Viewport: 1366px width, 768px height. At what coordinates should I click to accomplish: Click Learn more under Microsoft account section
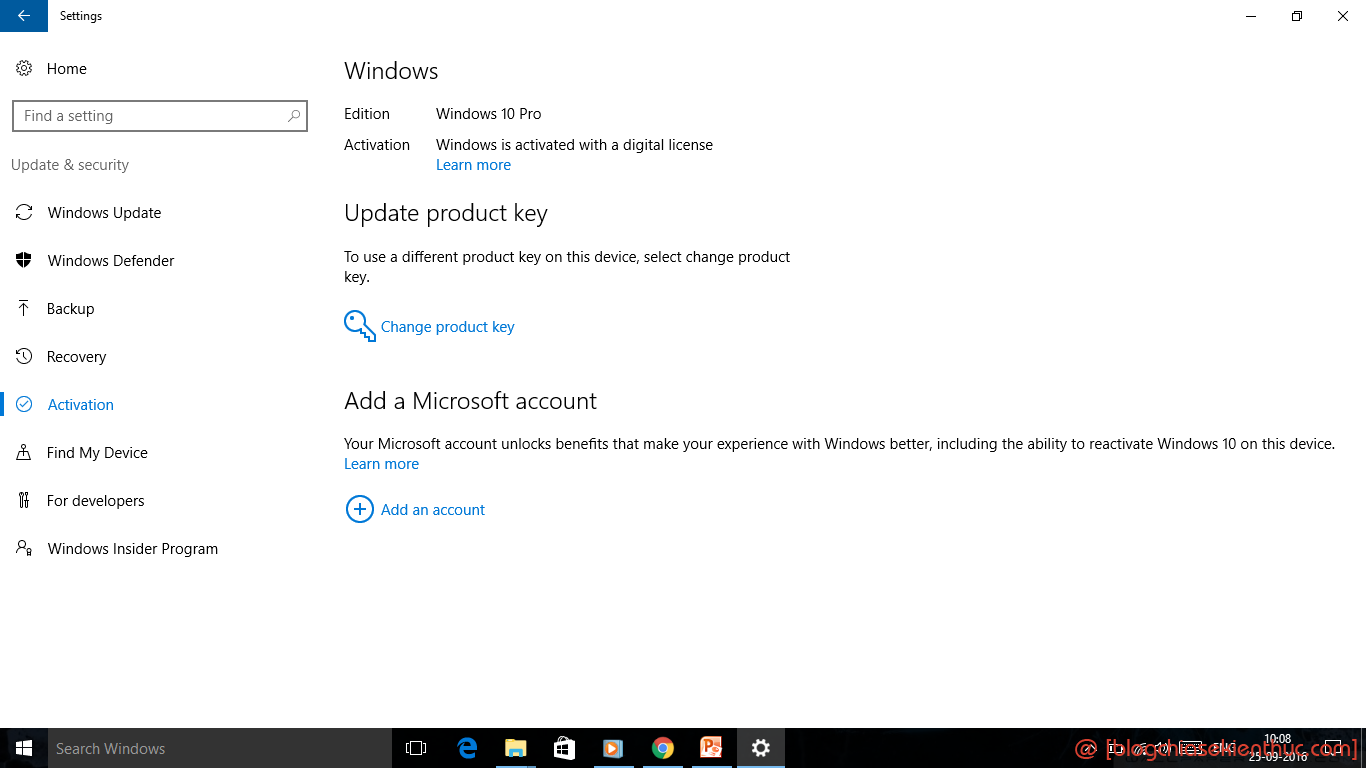pyautogui.click(x=381, y=464)
